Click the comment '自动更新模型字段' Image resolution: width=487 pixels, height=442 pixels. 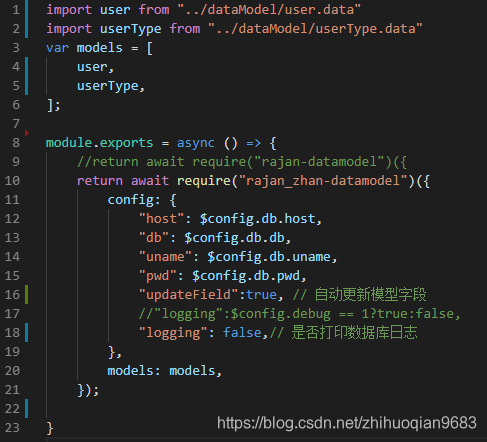point(370,295)
